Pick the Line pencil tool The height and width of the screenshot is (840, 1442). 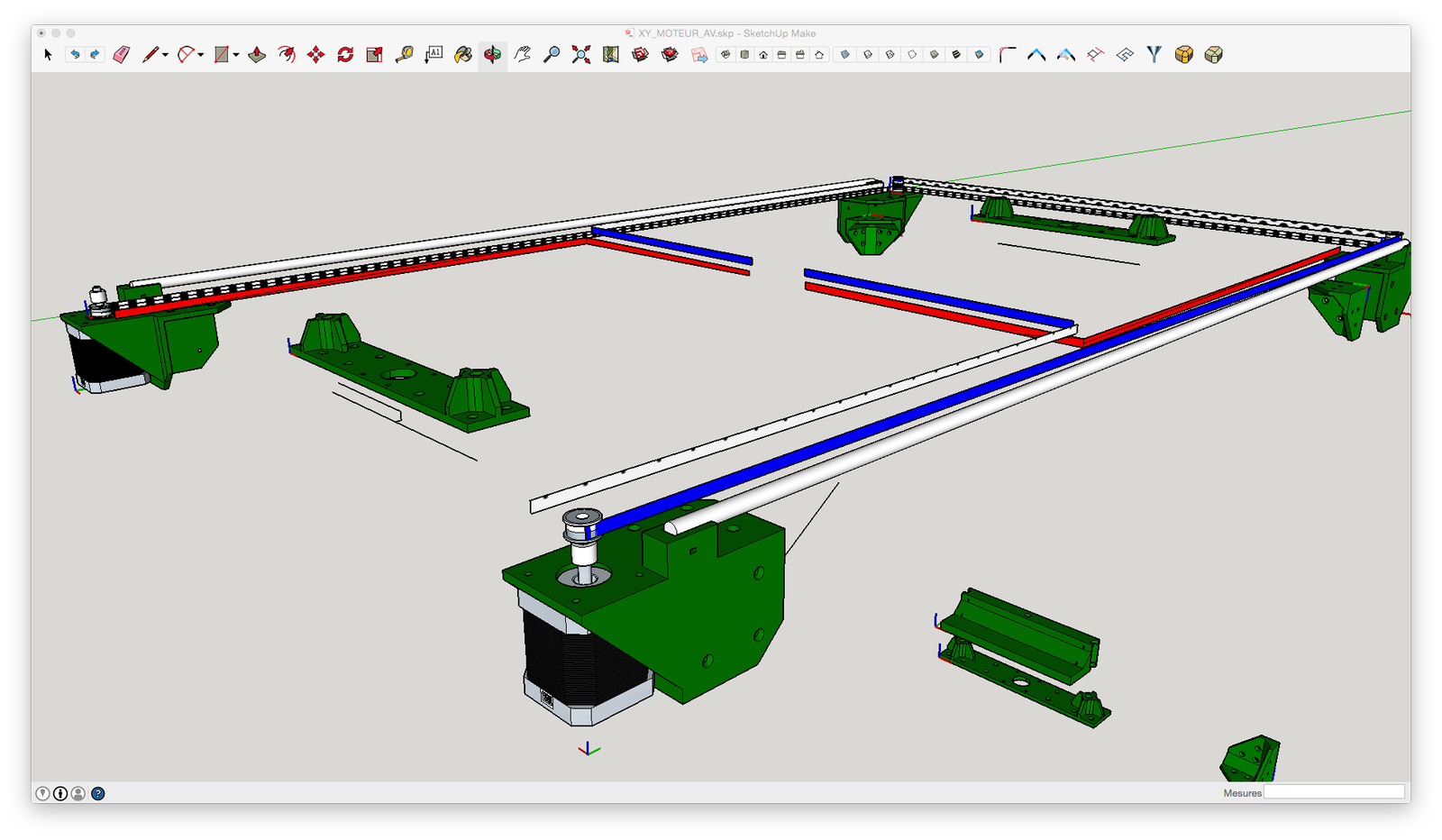[x=151, y=55]
